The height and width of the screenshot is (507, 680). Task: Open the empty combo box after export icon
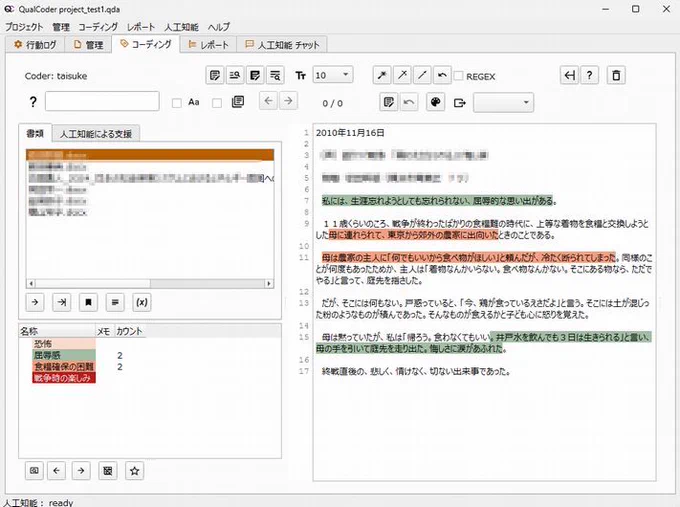503,102
